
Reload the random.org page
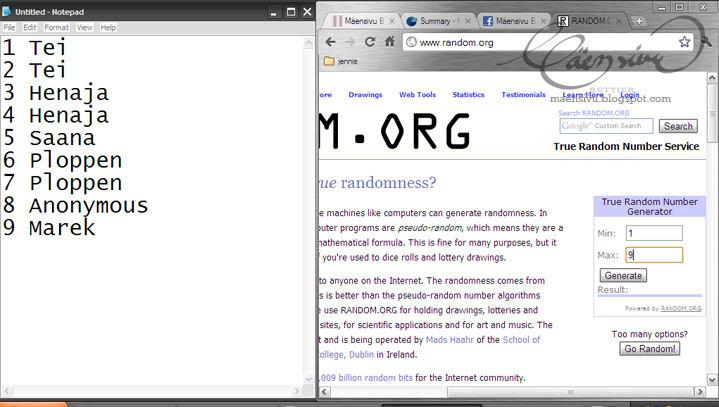[370, 42]
